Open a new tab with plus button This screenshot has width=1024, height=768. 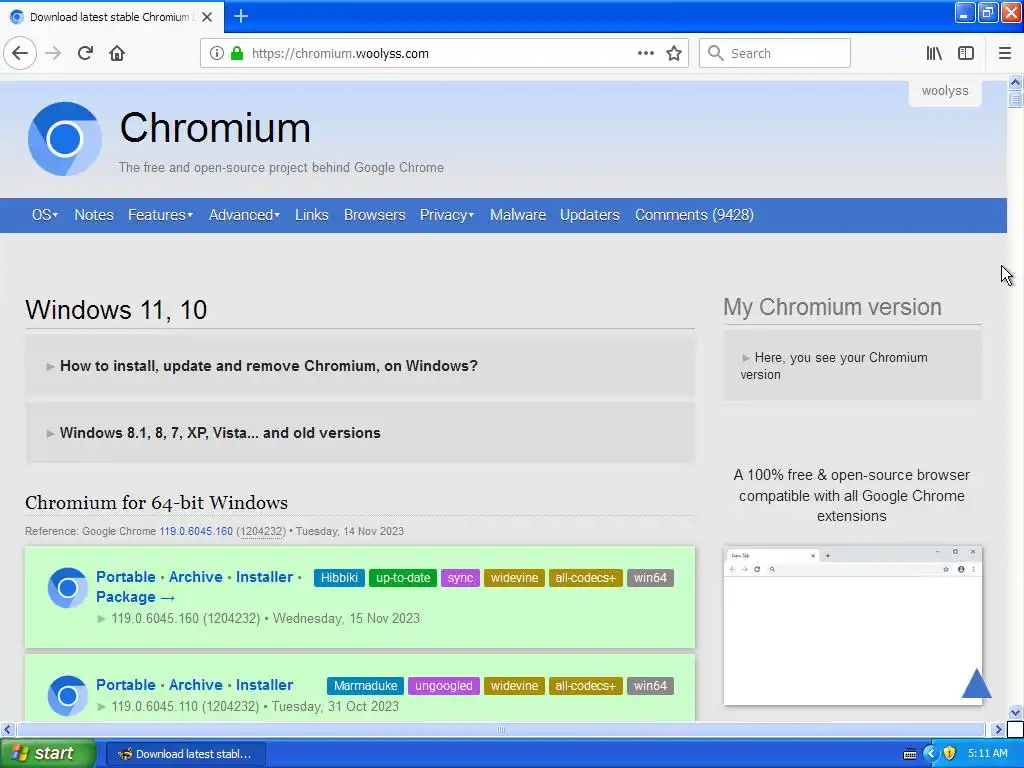coord(240,16)
